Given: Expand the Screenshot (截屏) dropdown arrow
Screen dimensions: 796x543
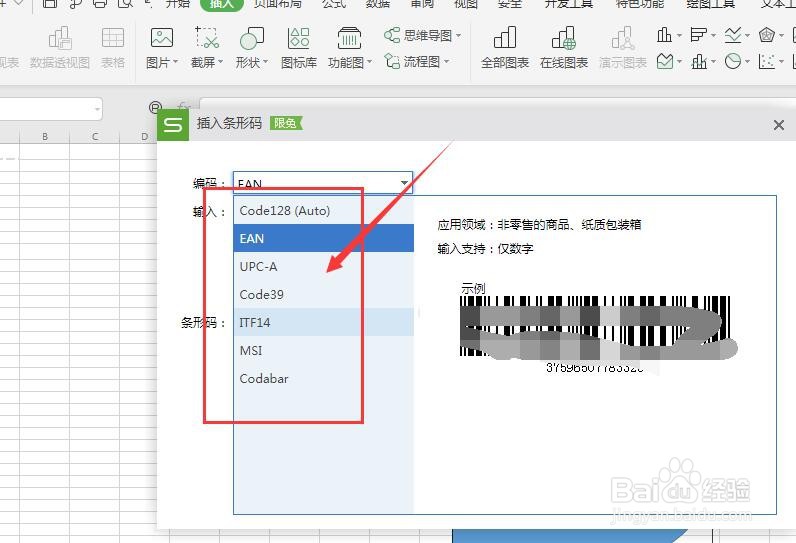Looking at the screenshot, I should pyautogui.click(x=220, y=62).
